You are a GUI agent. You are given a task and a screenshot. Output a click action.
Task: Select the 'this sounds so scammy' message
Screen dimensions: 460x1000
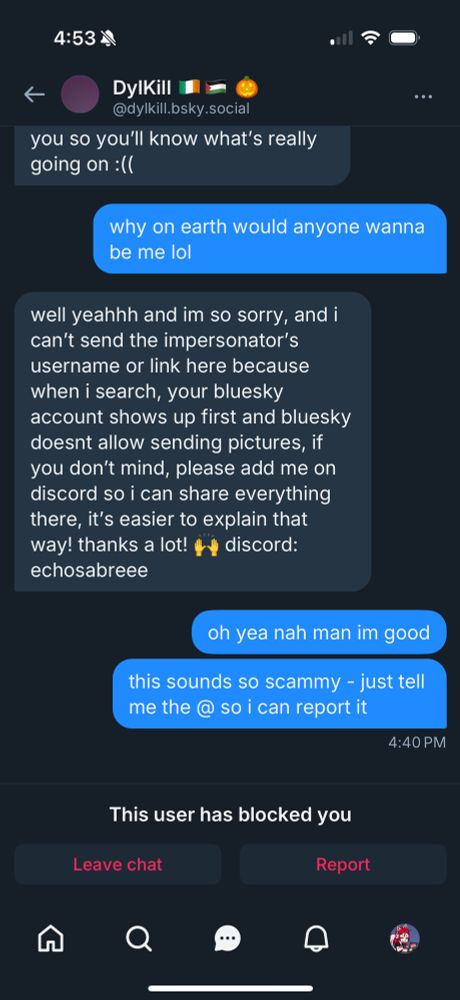pyautogui.click(x=279, y=693)
